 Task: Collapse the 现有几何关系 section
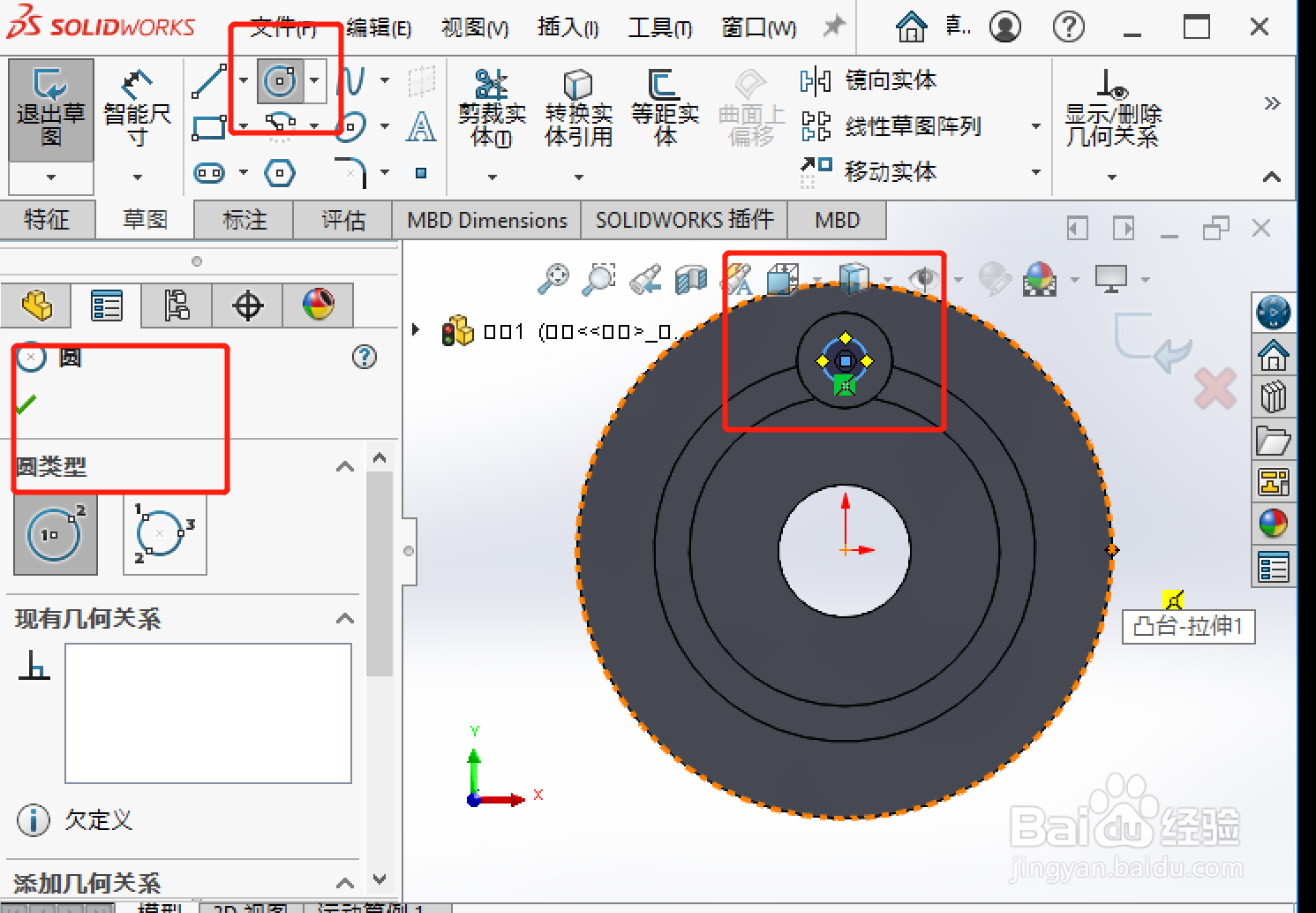click(344, 619)
